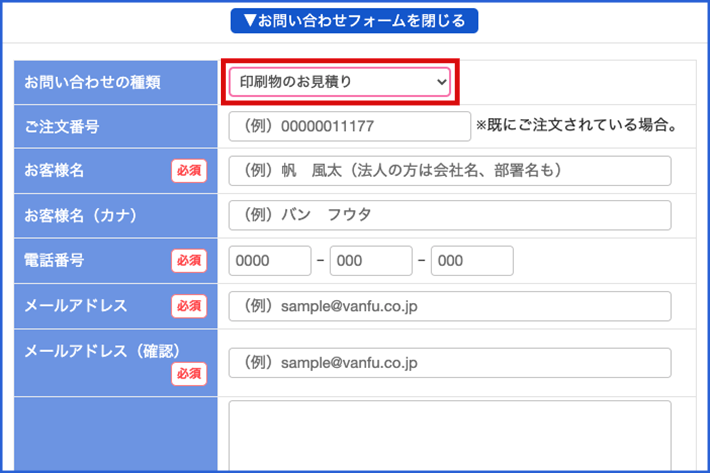The image size is (710, 473).
Task: Click the first phone number box 0000
Action: (x=270, y=261)
